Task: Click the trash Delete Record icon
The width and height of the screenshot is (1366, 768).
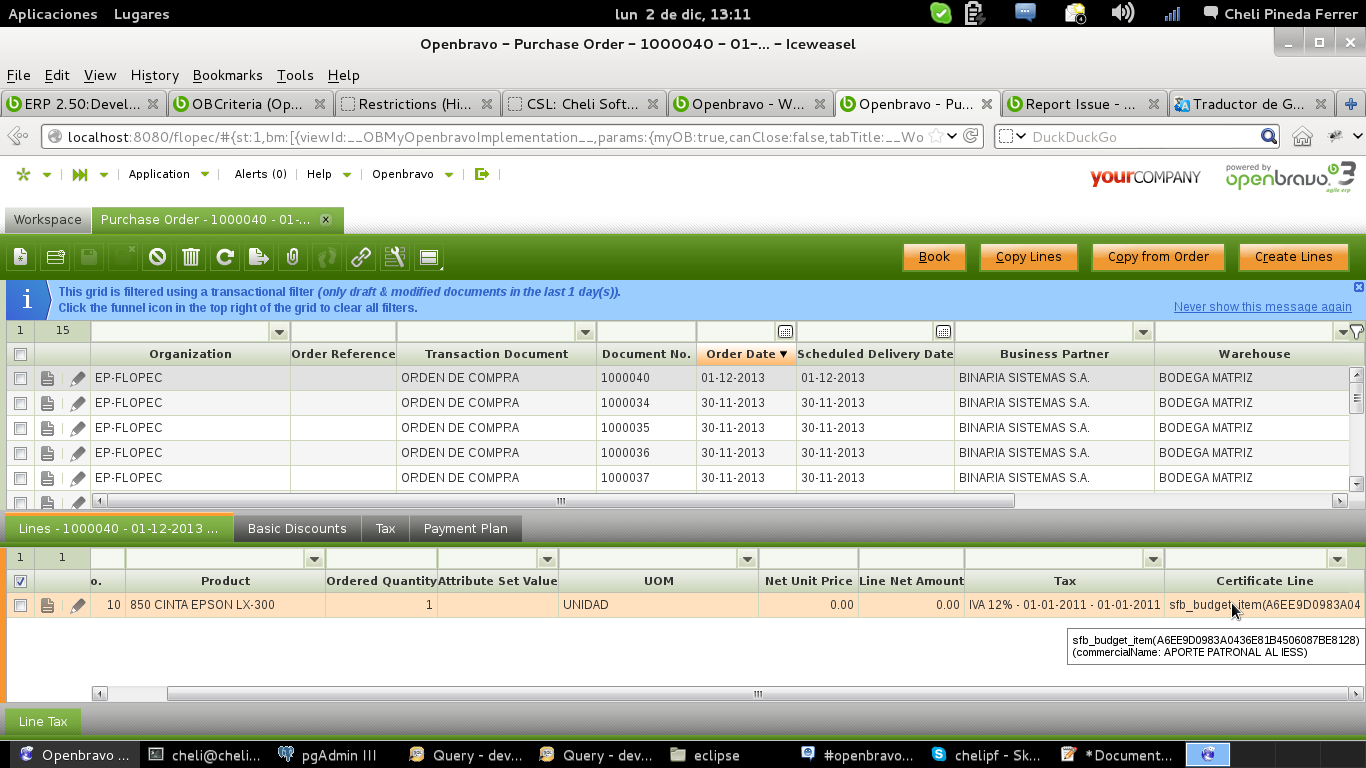Action: 191,257
